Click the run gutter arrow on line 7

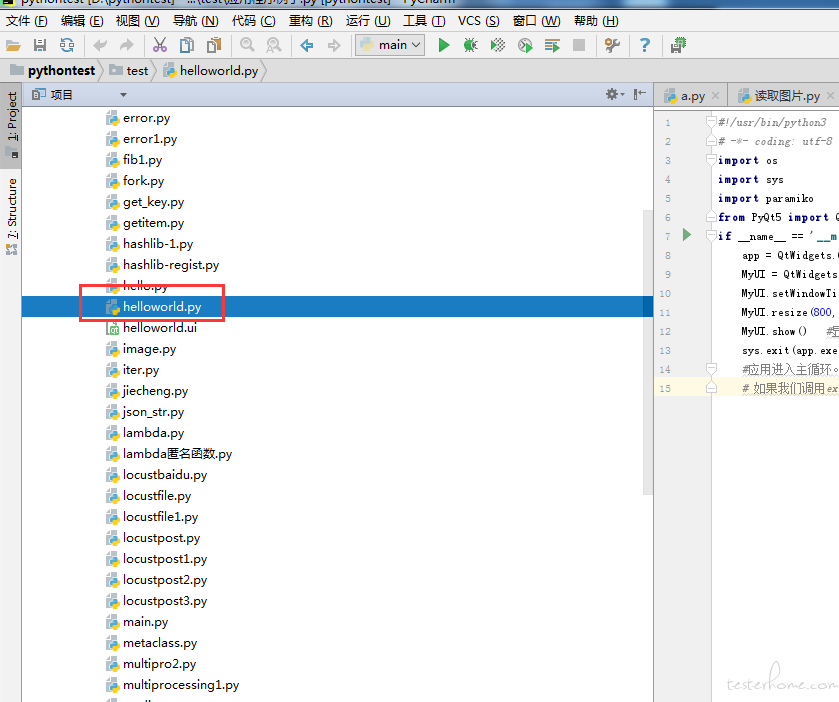coord(687,235)
